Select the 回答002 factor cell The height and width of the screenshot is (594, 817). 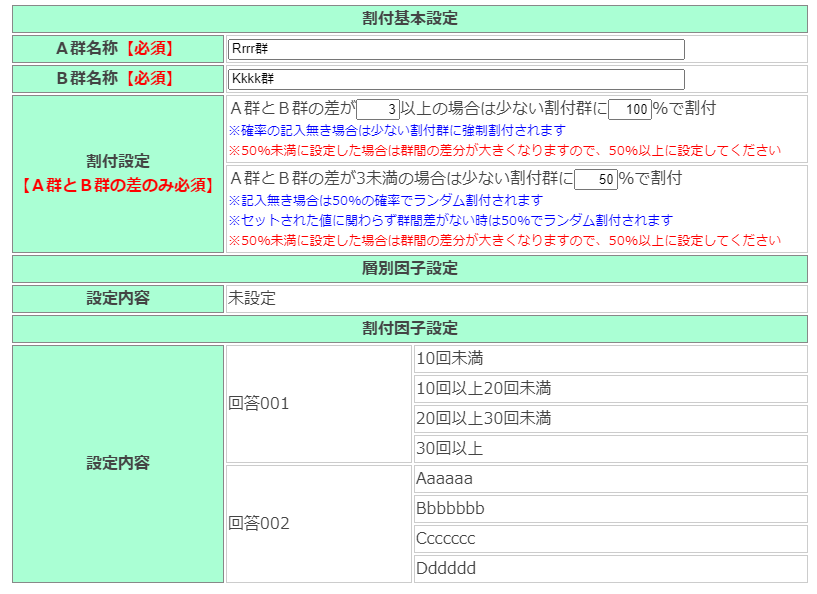tap(319, 524)
